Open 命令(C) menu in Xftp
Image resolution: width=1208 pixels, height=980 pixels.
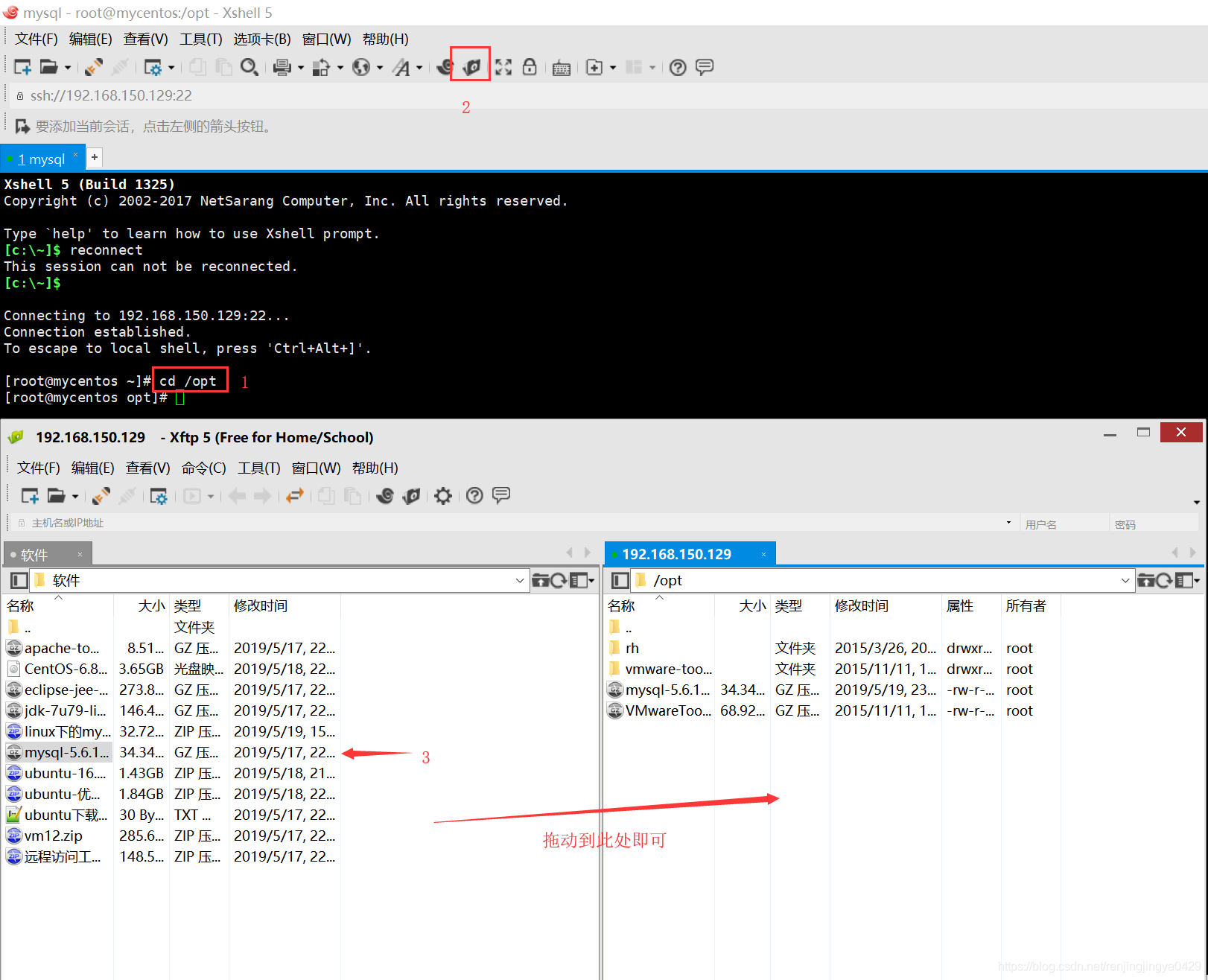204,468
